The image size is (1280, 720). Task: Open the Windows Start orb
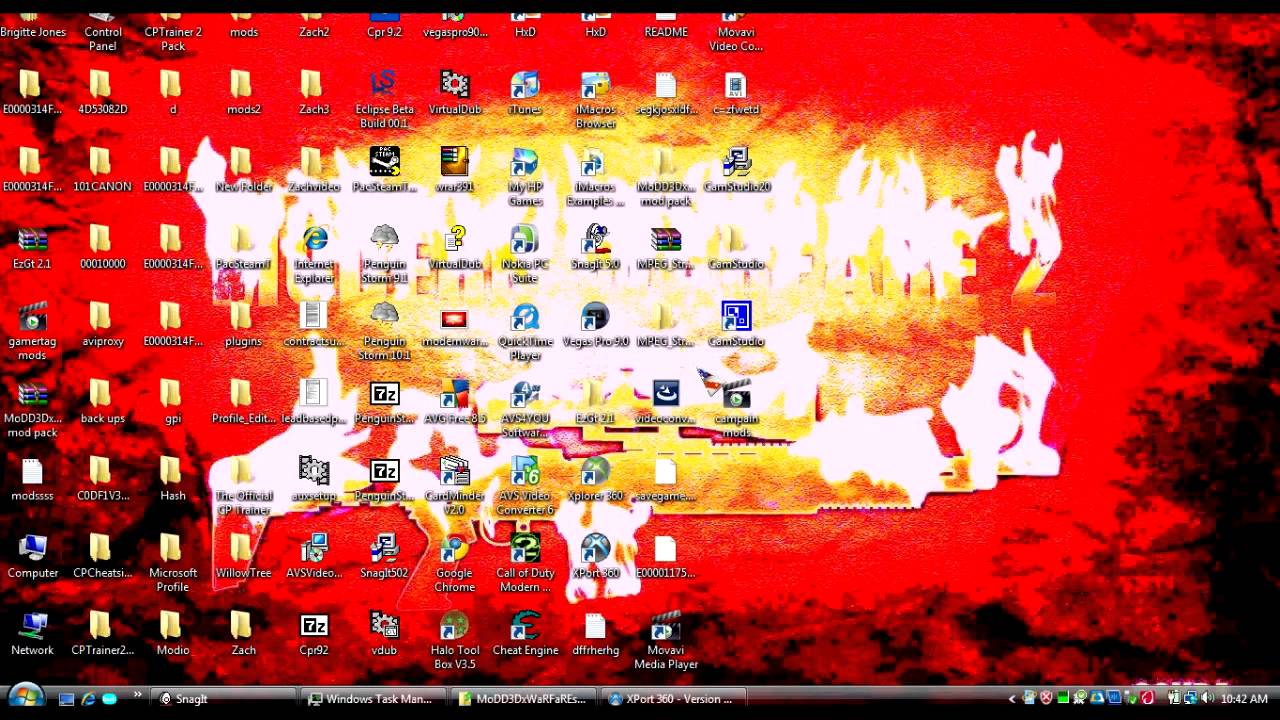tap(25, 697)
